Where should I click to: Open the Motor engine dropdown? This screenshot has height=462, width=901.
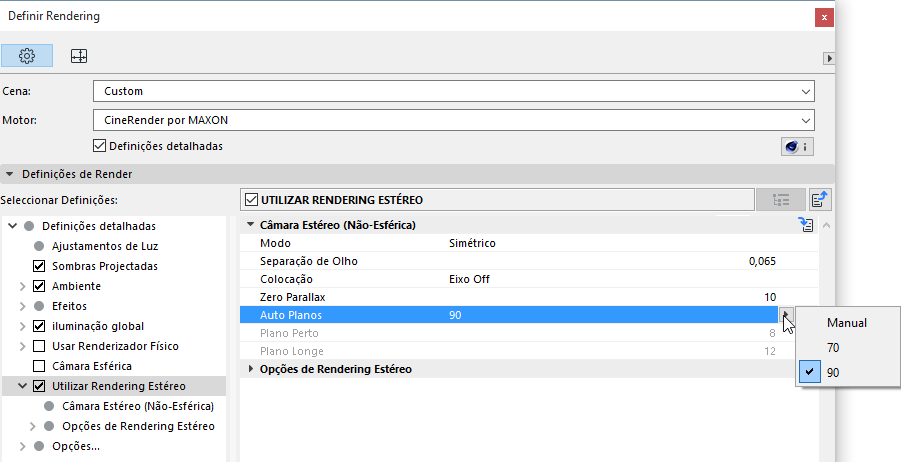(x=453, y=120)
